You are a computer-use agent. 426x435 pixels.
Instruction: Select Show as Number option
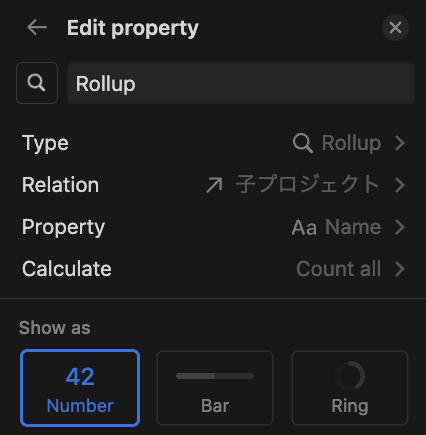pos(80,388)
